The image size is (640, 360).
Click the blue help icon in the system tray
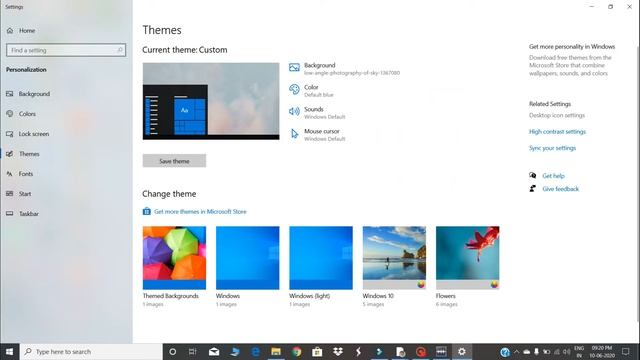pyautogui.click(x=505, y=352)
